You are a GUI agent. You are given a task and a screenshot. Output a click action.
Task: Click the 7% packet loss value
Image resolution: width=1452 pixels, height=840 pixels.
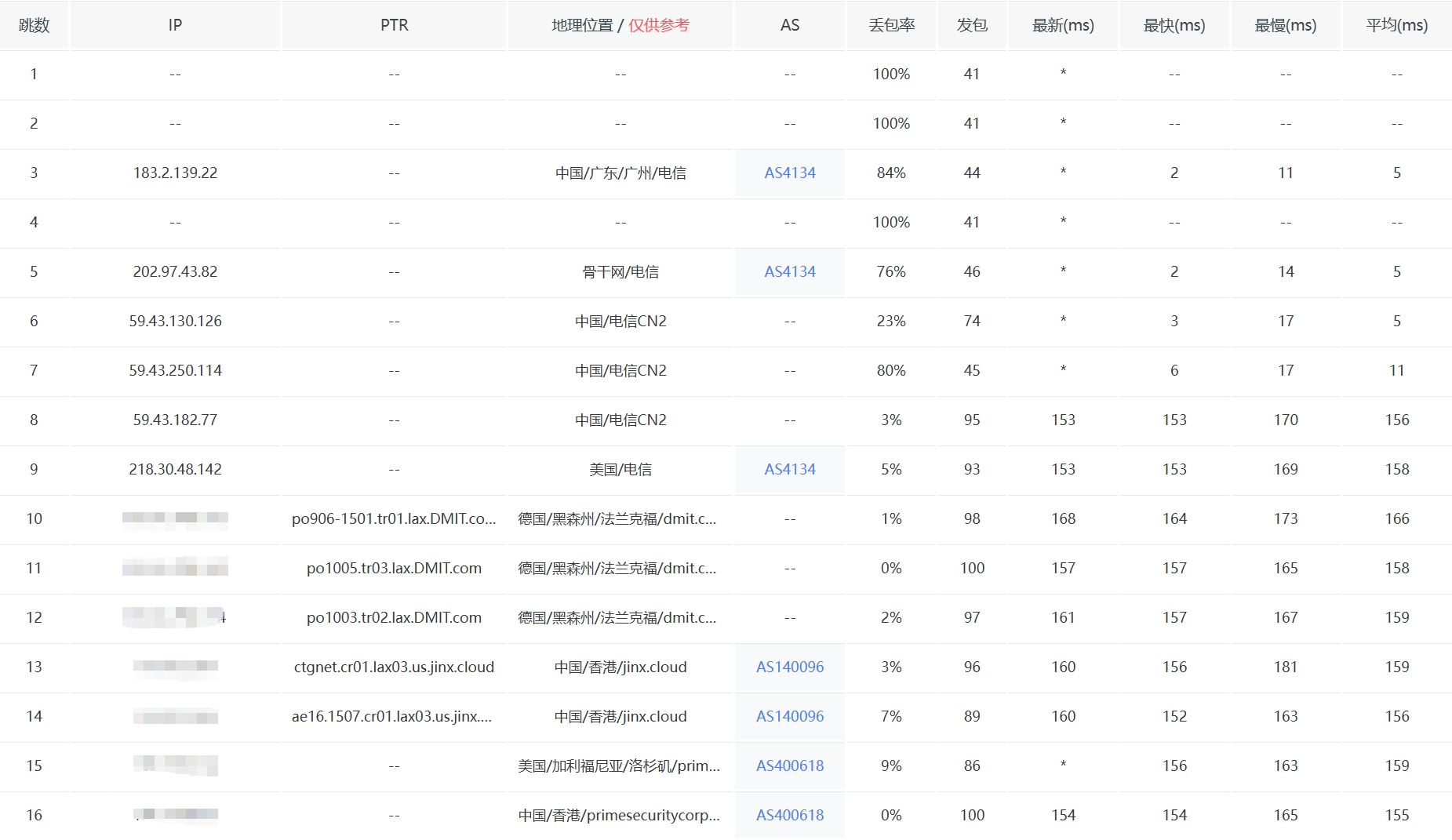coord(891,716)
